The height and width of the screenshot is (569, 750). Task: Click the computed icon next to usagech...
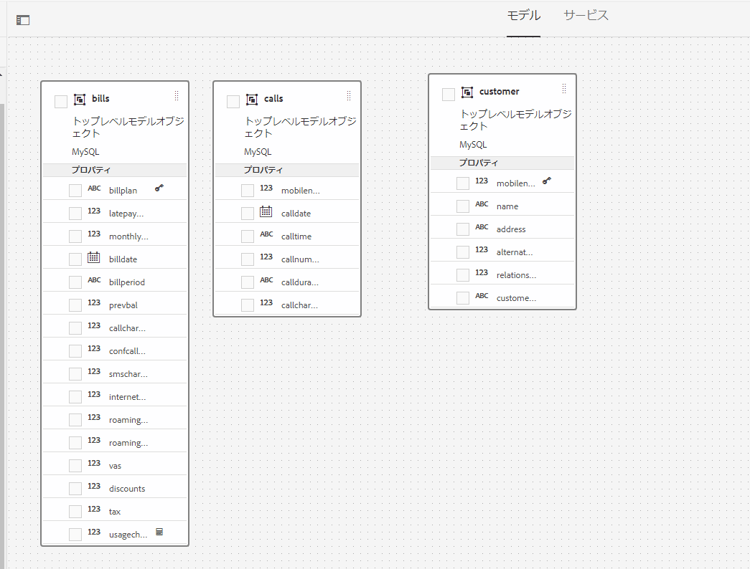[x=160, y=532]
